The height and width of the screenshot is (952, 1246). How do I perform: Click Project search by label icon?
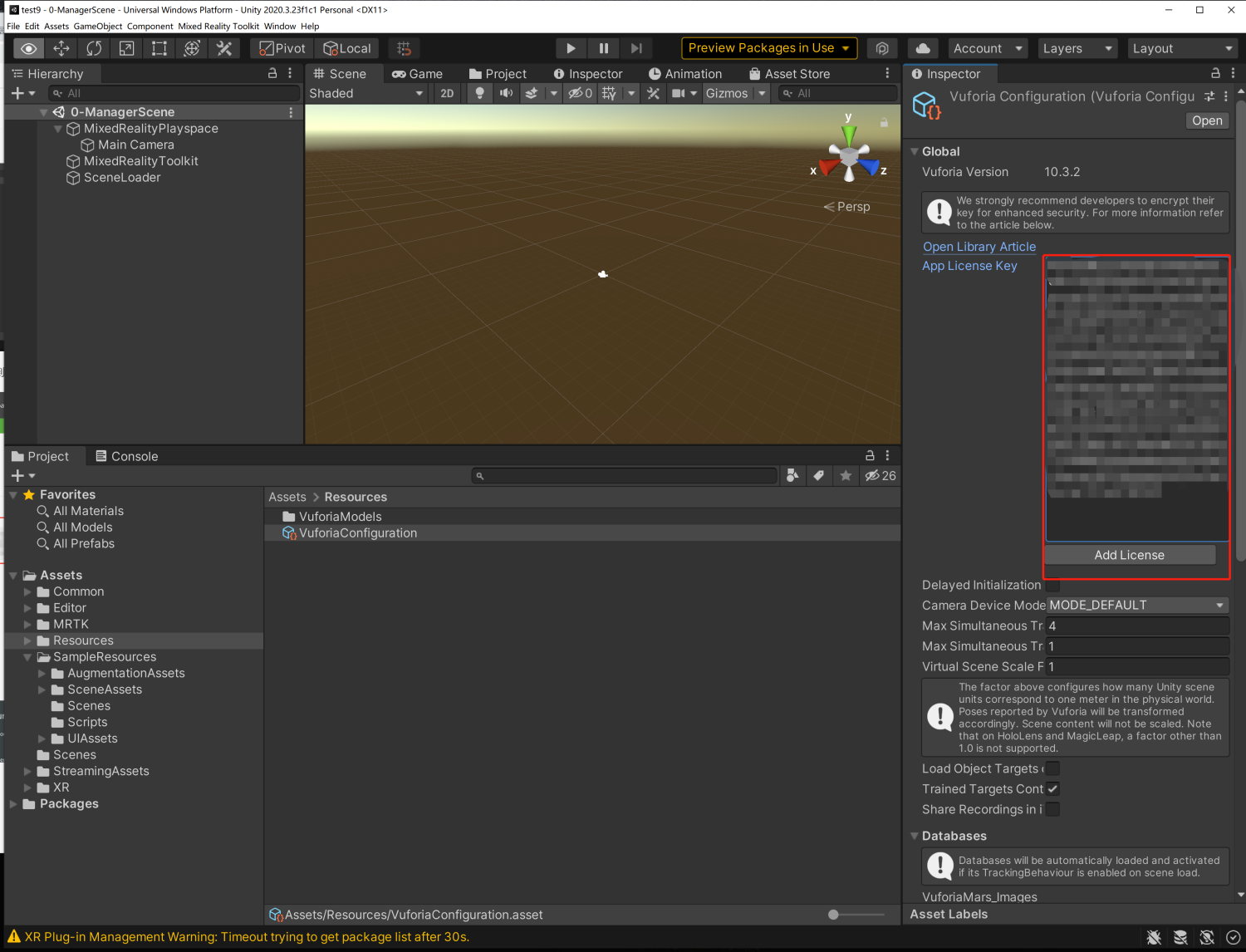coord(819,475)
